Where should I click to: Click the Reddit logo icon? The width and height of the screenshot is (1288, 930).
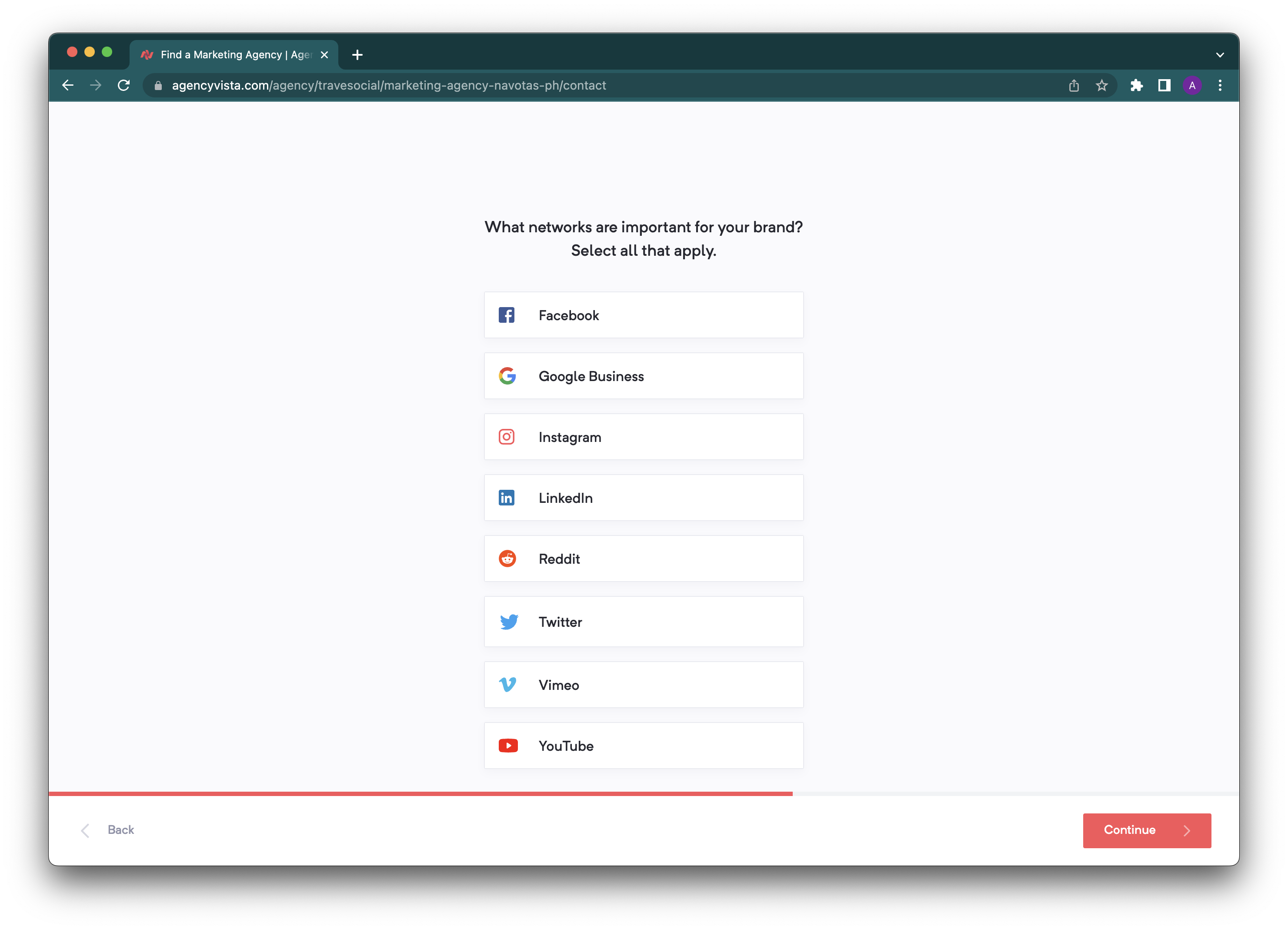point(507,559)
